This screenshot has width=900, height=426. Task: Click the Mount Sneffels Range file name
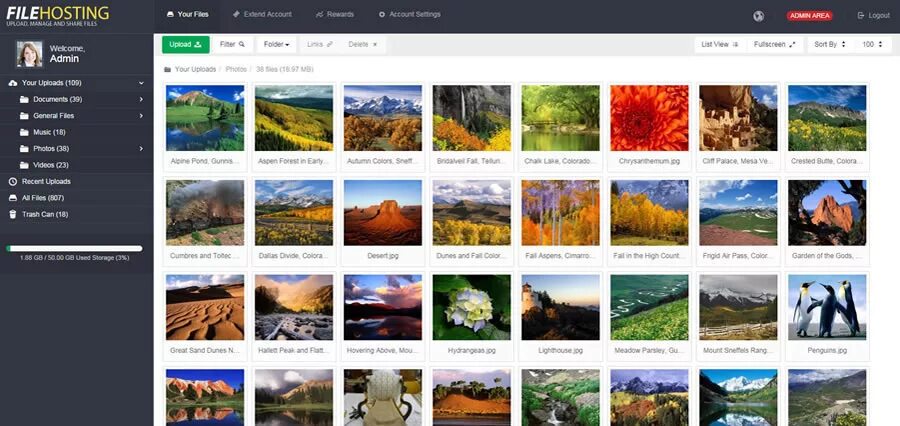point(738,350)
